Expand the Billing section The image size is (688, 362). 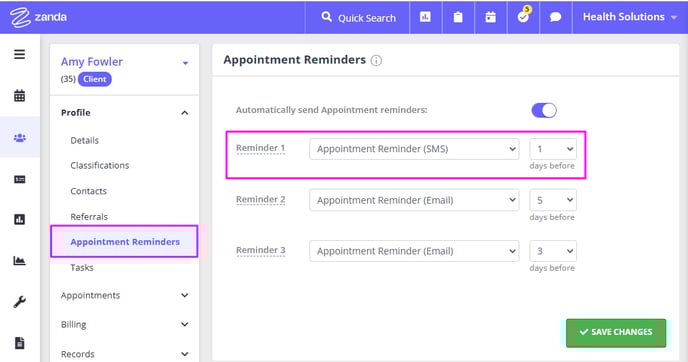click(x=125, y=325)
